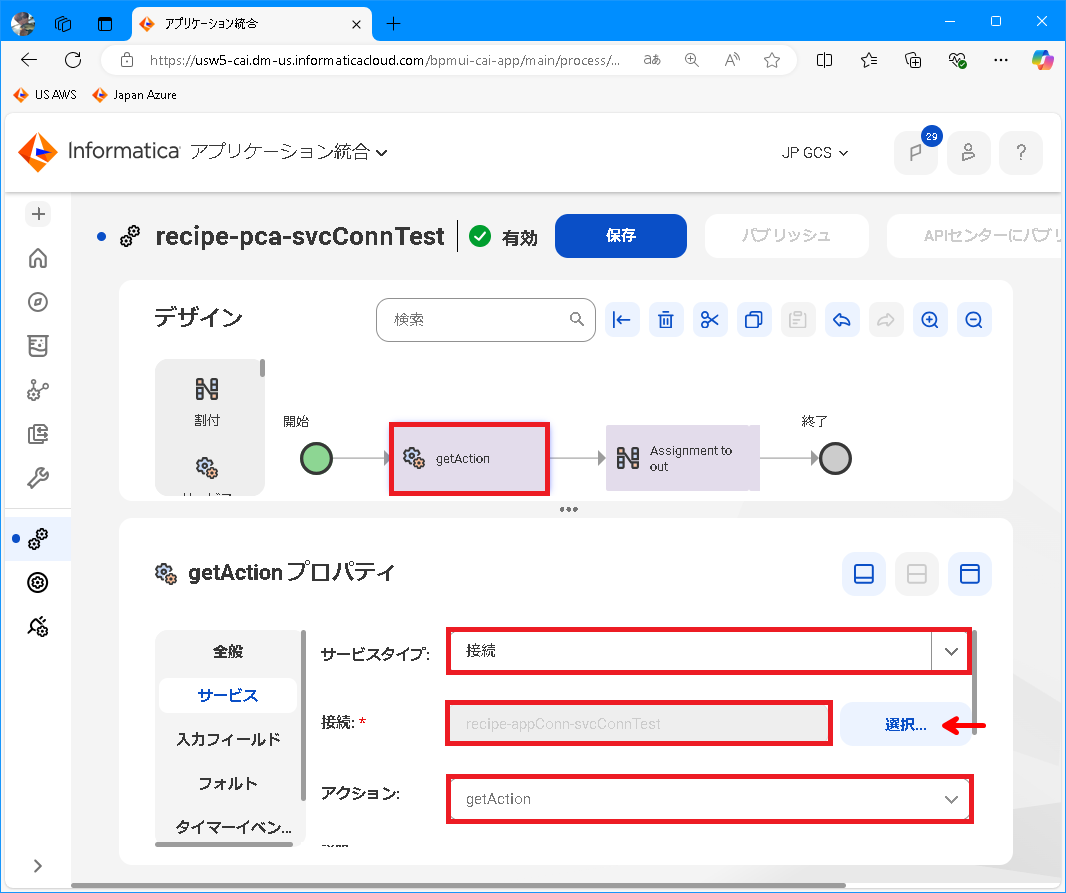Open the cog wheel icon in sidebar
Screen dimensions: 1066x893
(x=38, y=582)
